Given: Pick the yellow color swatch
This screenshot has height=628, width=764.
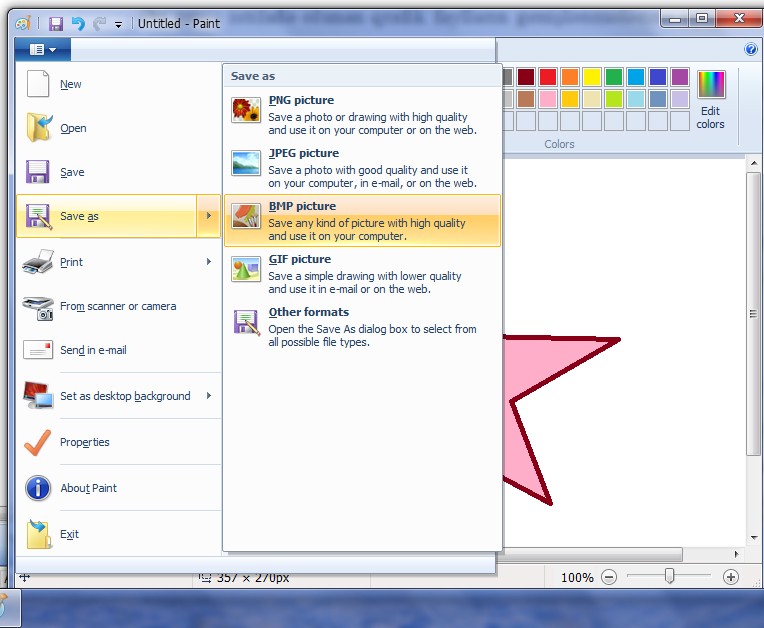Looking at the screenshot, I should 592,76.
